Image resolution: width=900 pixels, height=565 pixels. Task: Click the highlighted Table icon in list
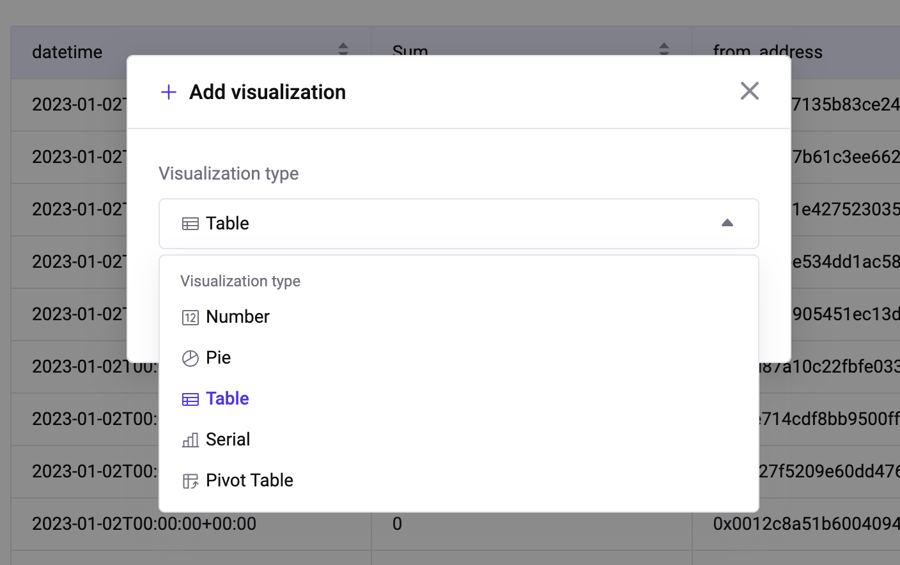coord(190,399)
